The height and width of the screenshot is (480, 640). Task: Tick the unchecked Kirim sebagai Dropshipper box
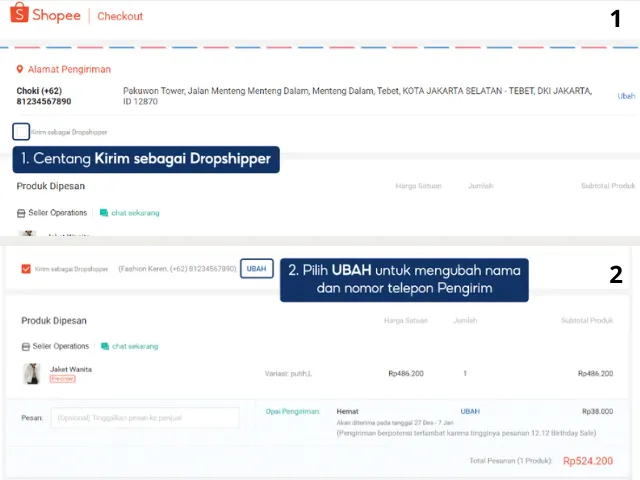point(21,131)
